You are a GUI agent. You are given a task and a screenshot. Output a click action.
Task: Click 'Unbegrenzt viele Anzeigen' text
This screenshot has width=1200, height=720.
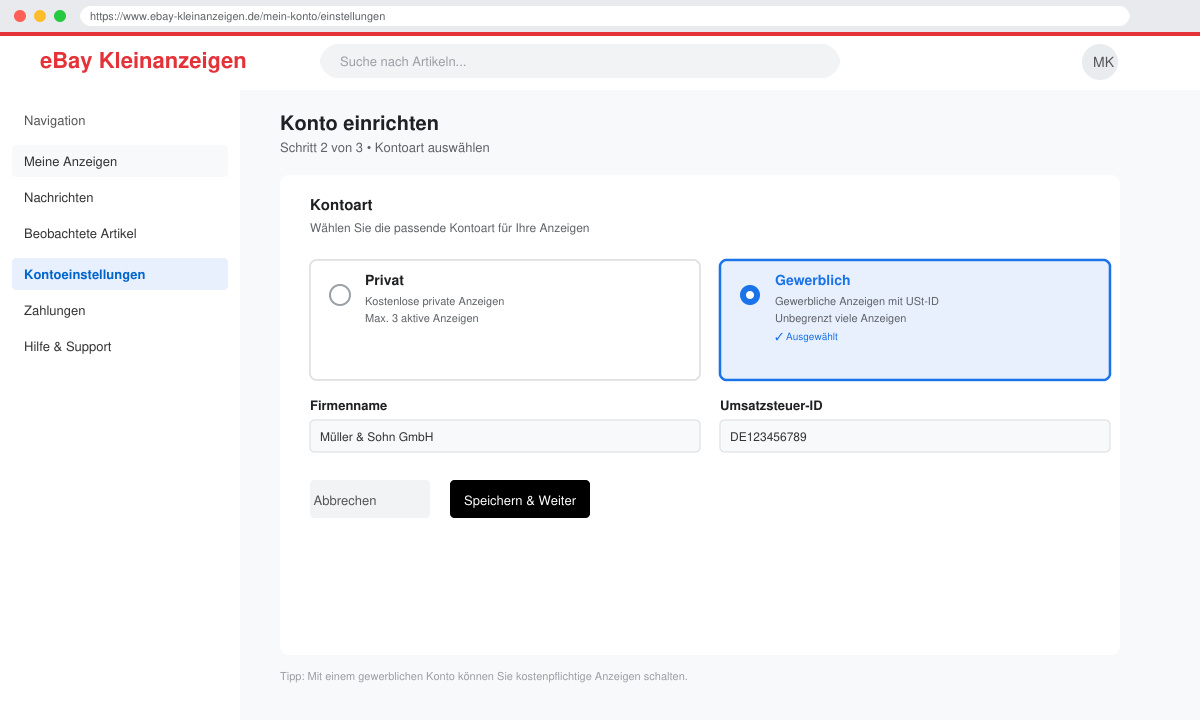tap(840, 318)
